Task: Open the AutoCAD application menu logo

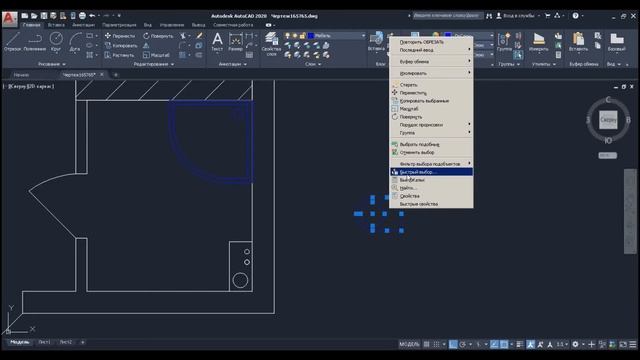Action: tap(9, 19)
